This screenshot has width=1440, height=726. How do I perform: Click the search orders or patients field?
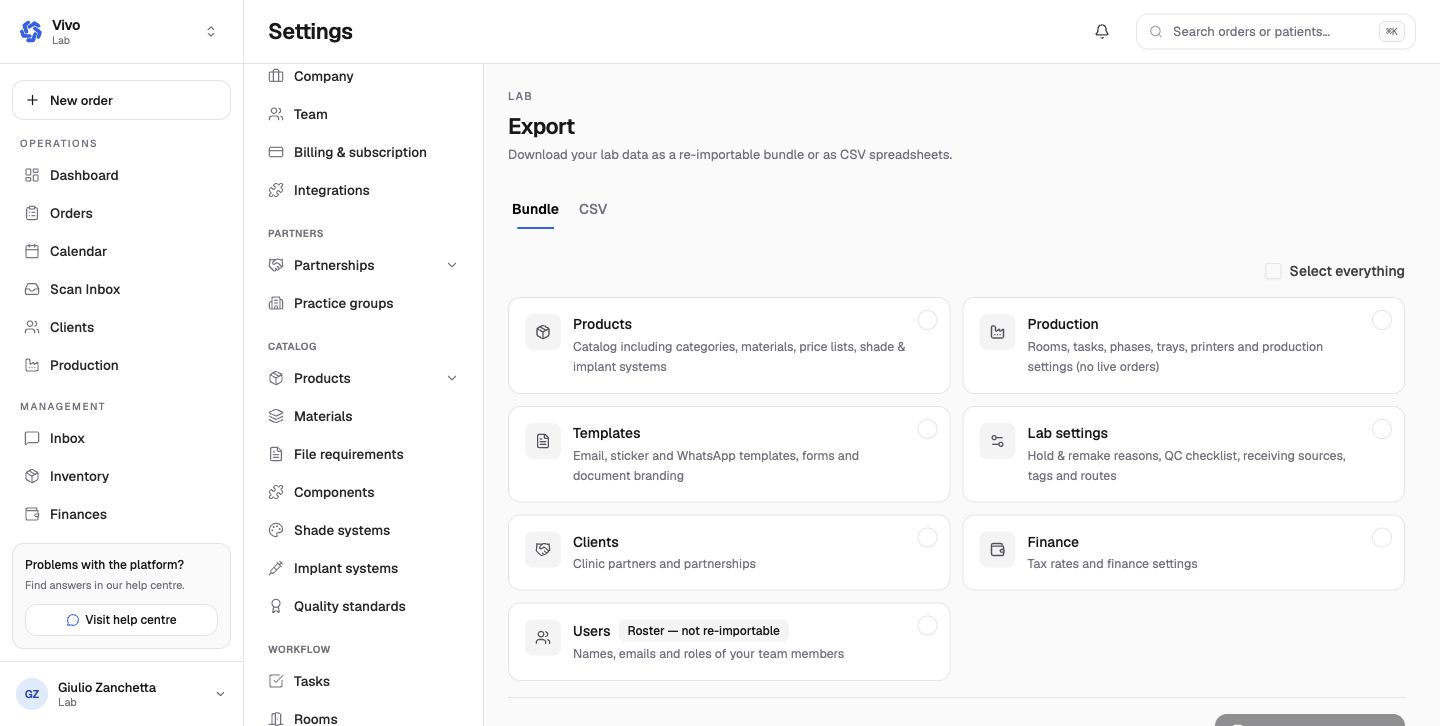tap(1275, 31)
